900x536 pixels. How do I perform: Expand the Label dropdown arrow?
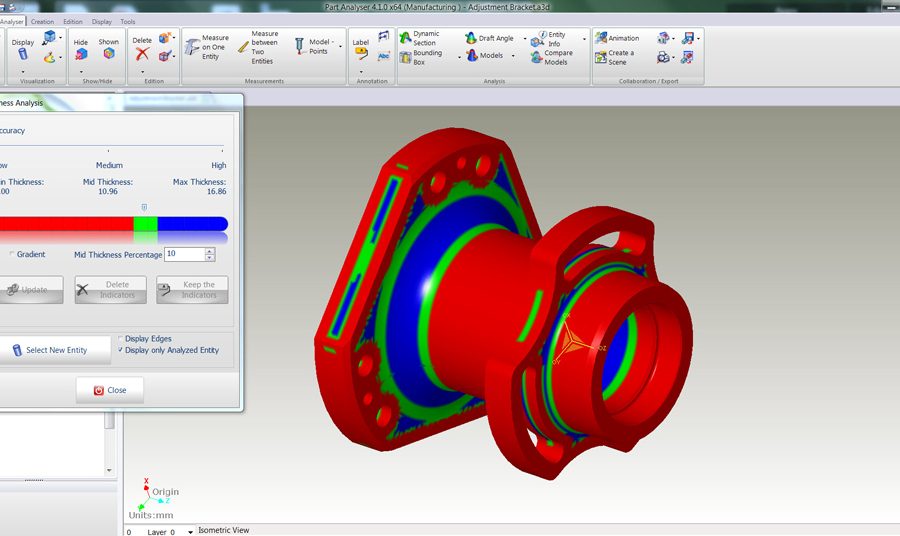361,72
